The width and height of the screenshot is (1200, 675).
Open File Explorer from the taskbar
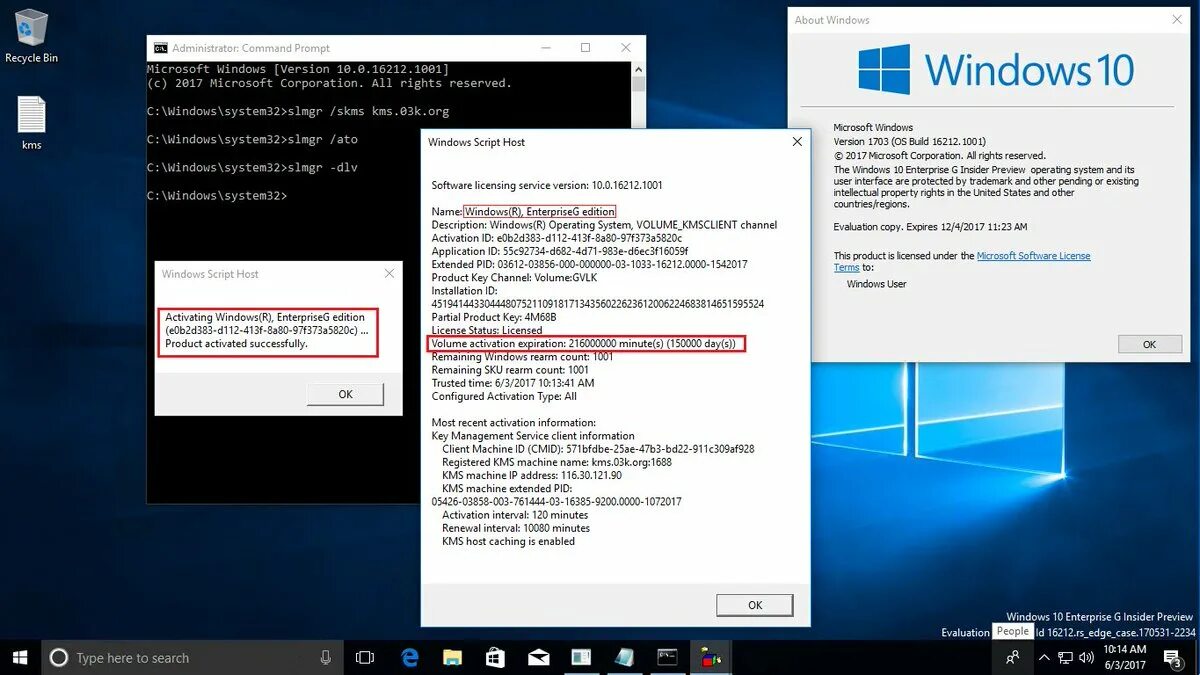tap(453, 657)
